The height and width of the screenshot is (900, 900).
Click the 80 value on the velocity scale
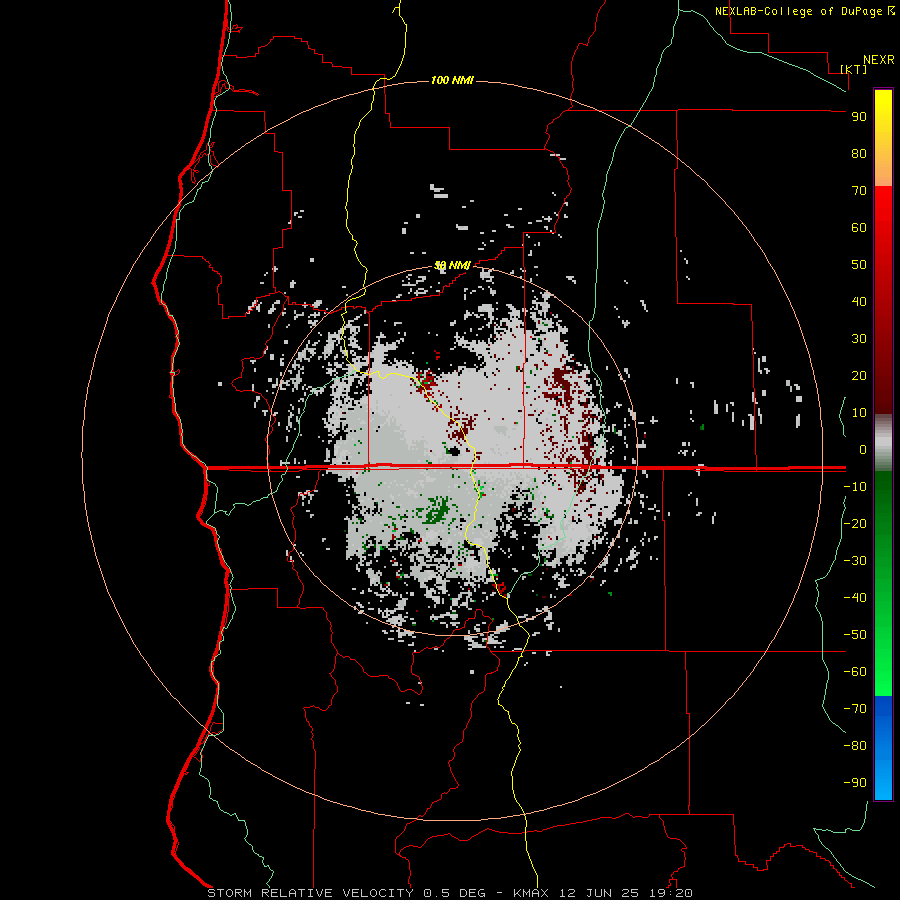click(x=859, y=154)
